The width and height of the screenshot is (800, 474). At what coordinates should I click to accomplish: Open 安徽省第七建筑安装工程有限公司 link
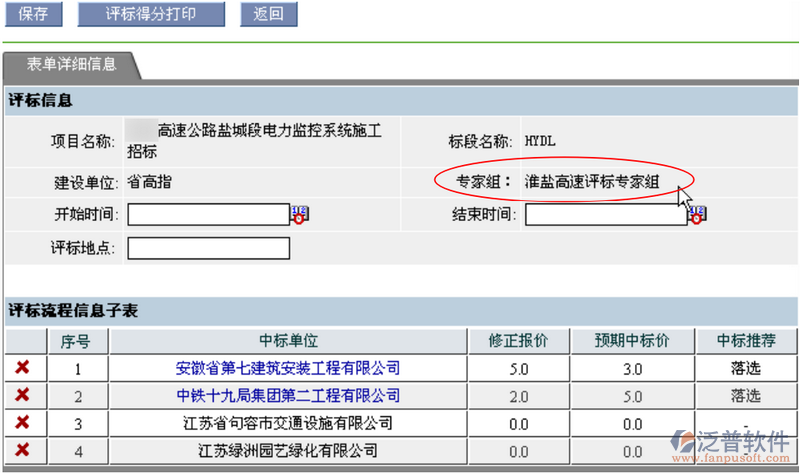(288, 369)
